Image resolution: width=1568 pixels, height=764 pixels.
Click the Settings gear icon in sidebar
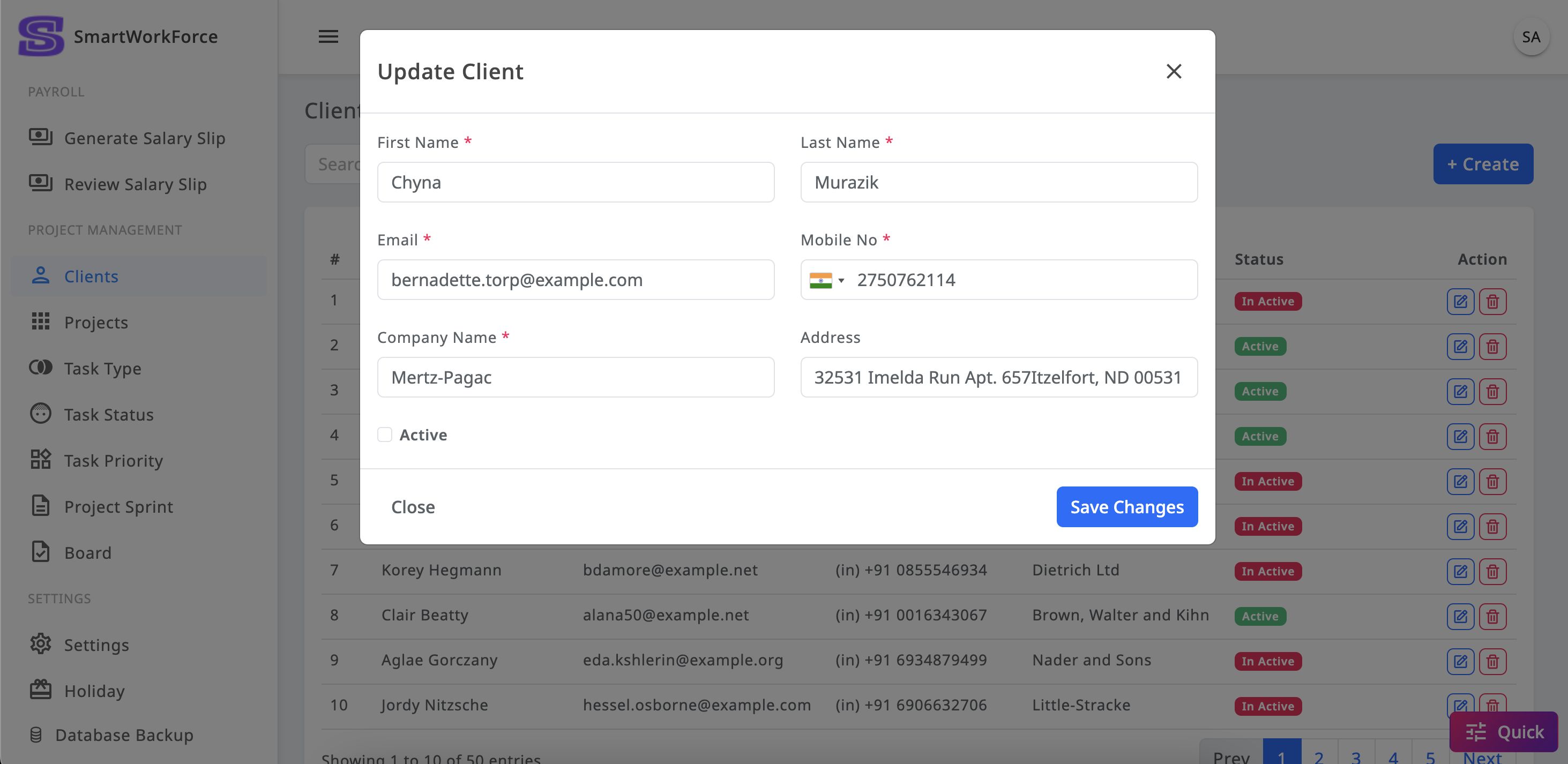point(41,644)
